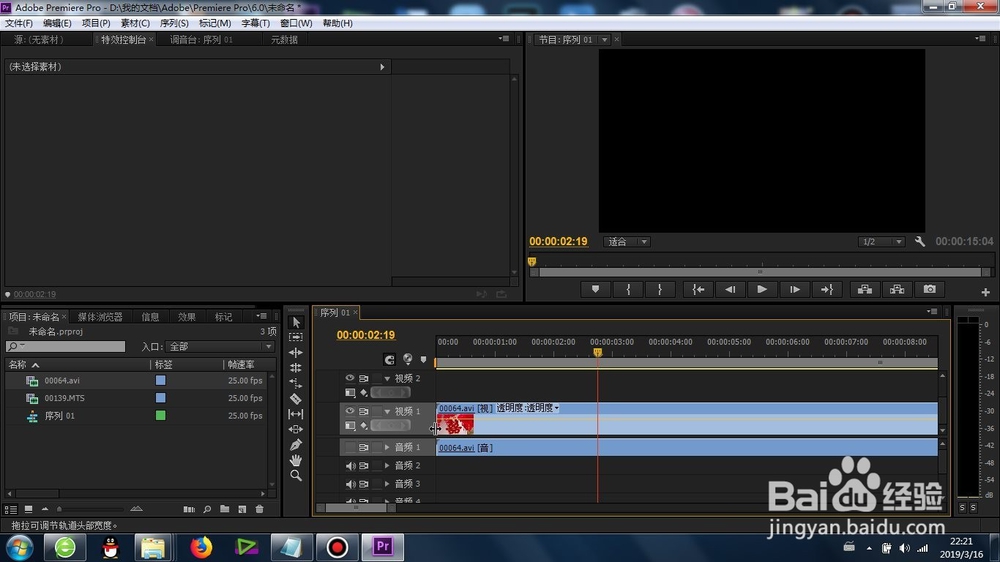Expand the 音频 1 track
Image resolution: width=1000 pixels, height=562 pixels.
(x=387, y=447)
